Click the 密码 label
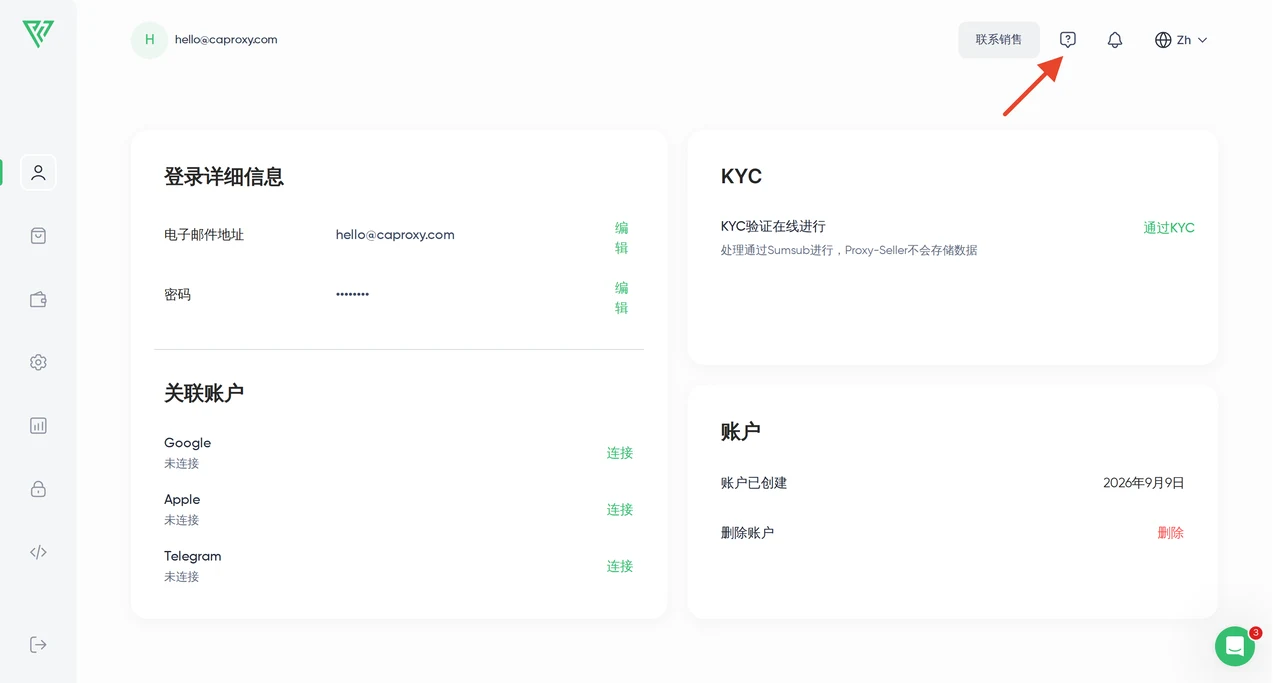The width and height of the screenshot is (1280, 683). pyautogui.click(x=177, y=295)
